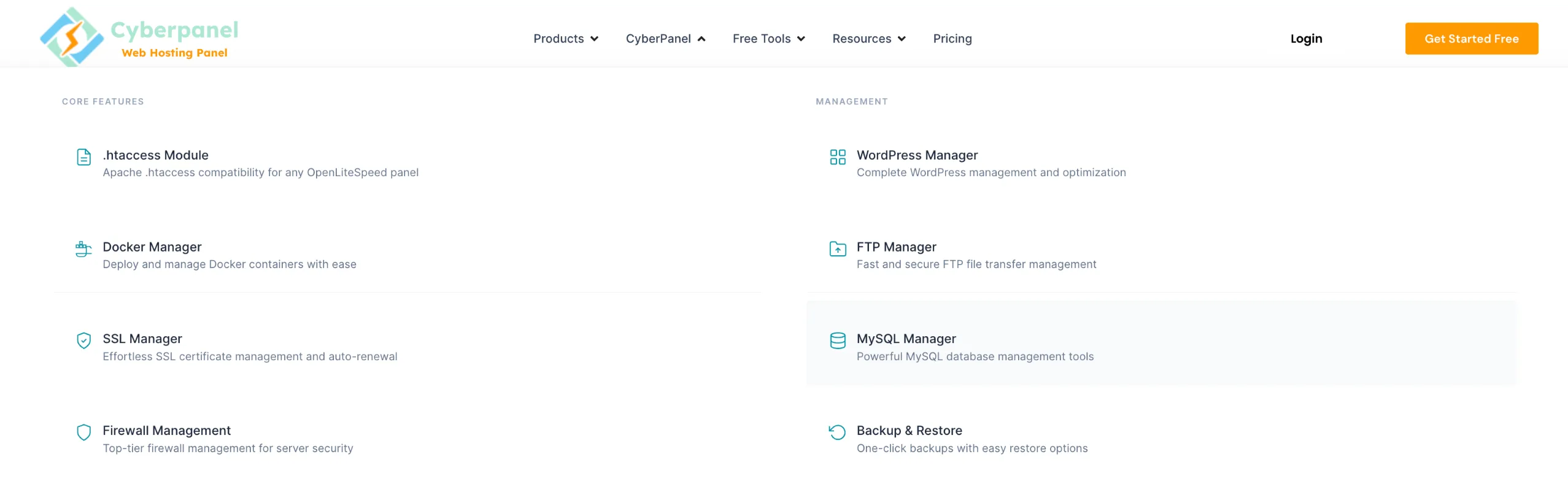Click 'Fast and secure FTP file transfer management'
Image resolution: width=1568 pixels, height=481 pixels.
(976, 264)
